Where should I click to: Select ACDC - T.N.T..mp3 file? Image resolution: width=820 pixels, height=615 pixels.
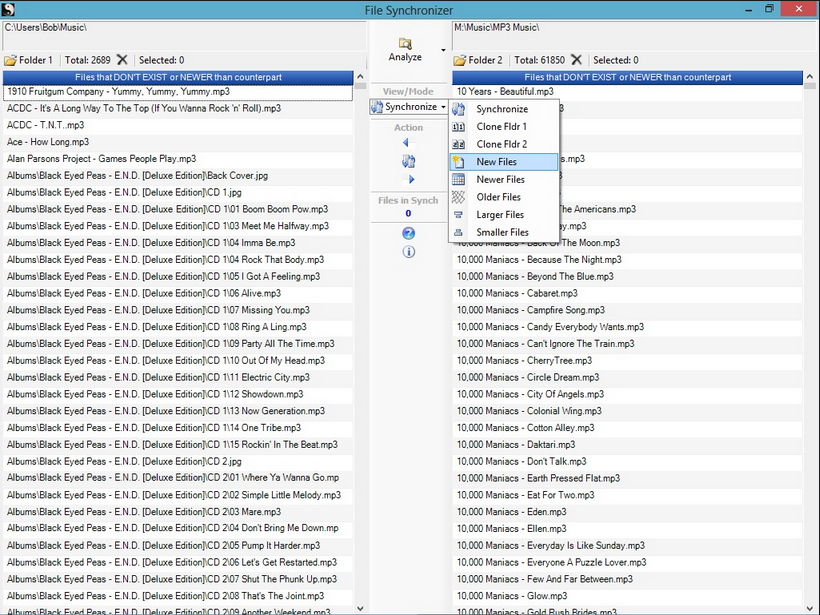[178, 126]
